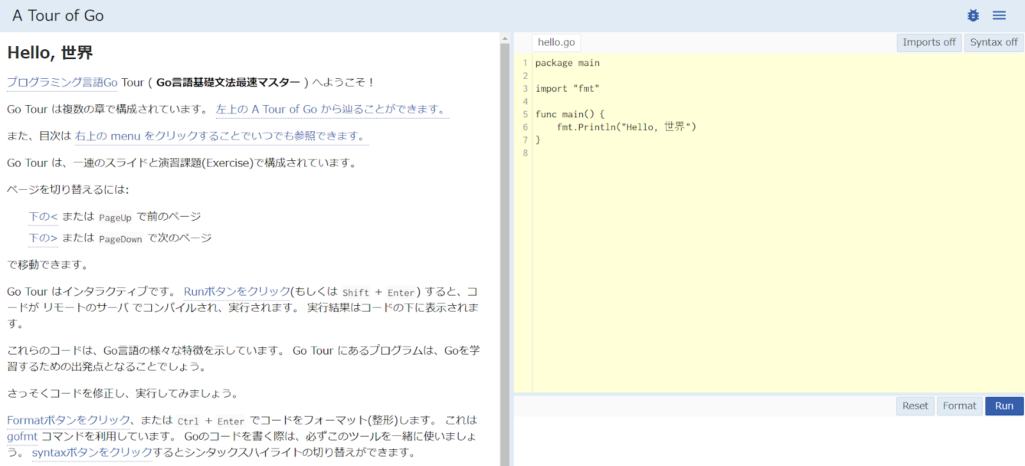Place cursor in fmt.Println line
The height and width of the screenshot is (466, 1025).
point(626,127)
